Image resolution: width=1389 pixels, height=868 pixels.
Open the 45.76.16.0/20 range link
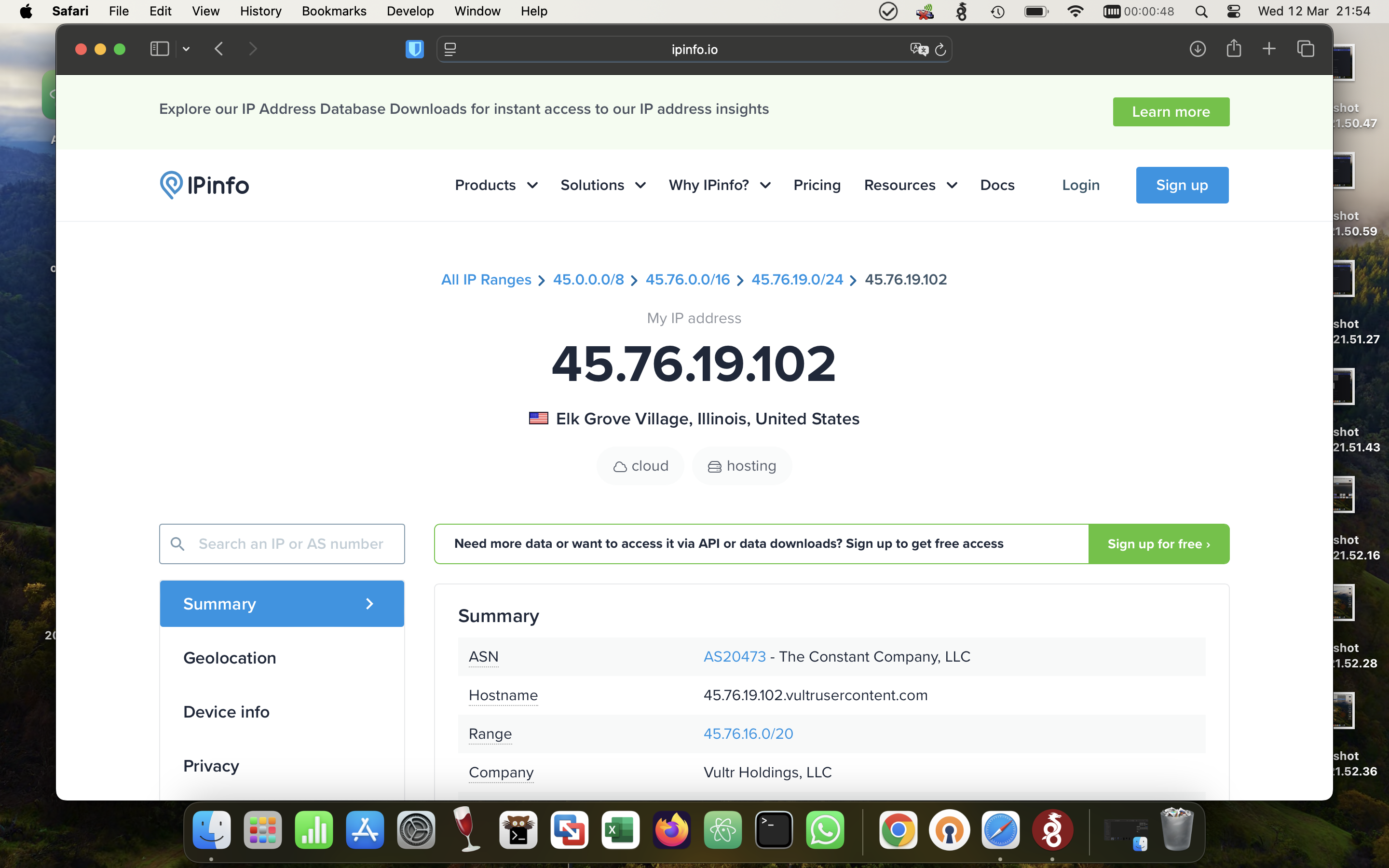(x=749, y=733)
